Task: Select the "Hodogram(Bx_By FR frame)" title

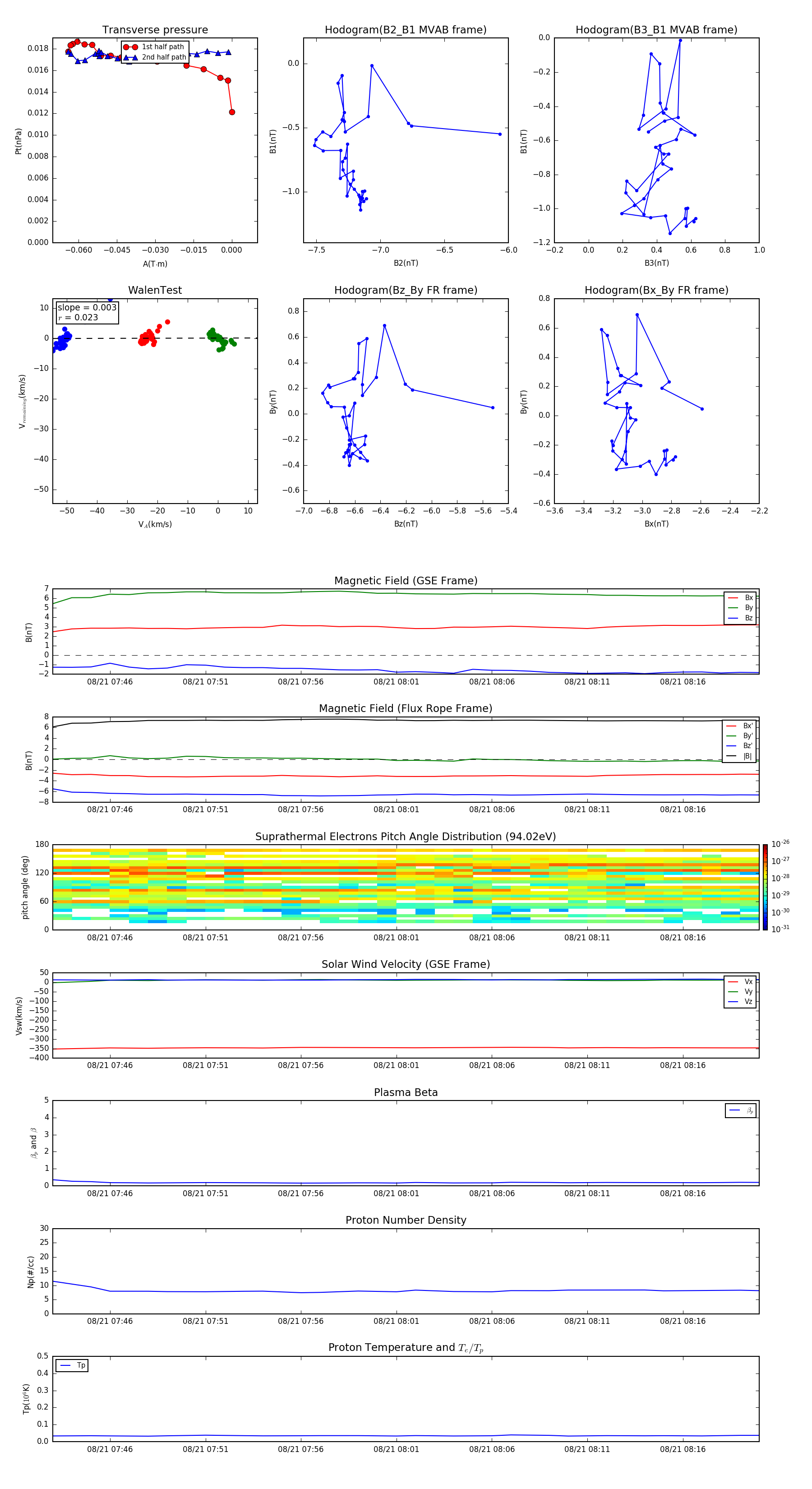Action: 656,290
